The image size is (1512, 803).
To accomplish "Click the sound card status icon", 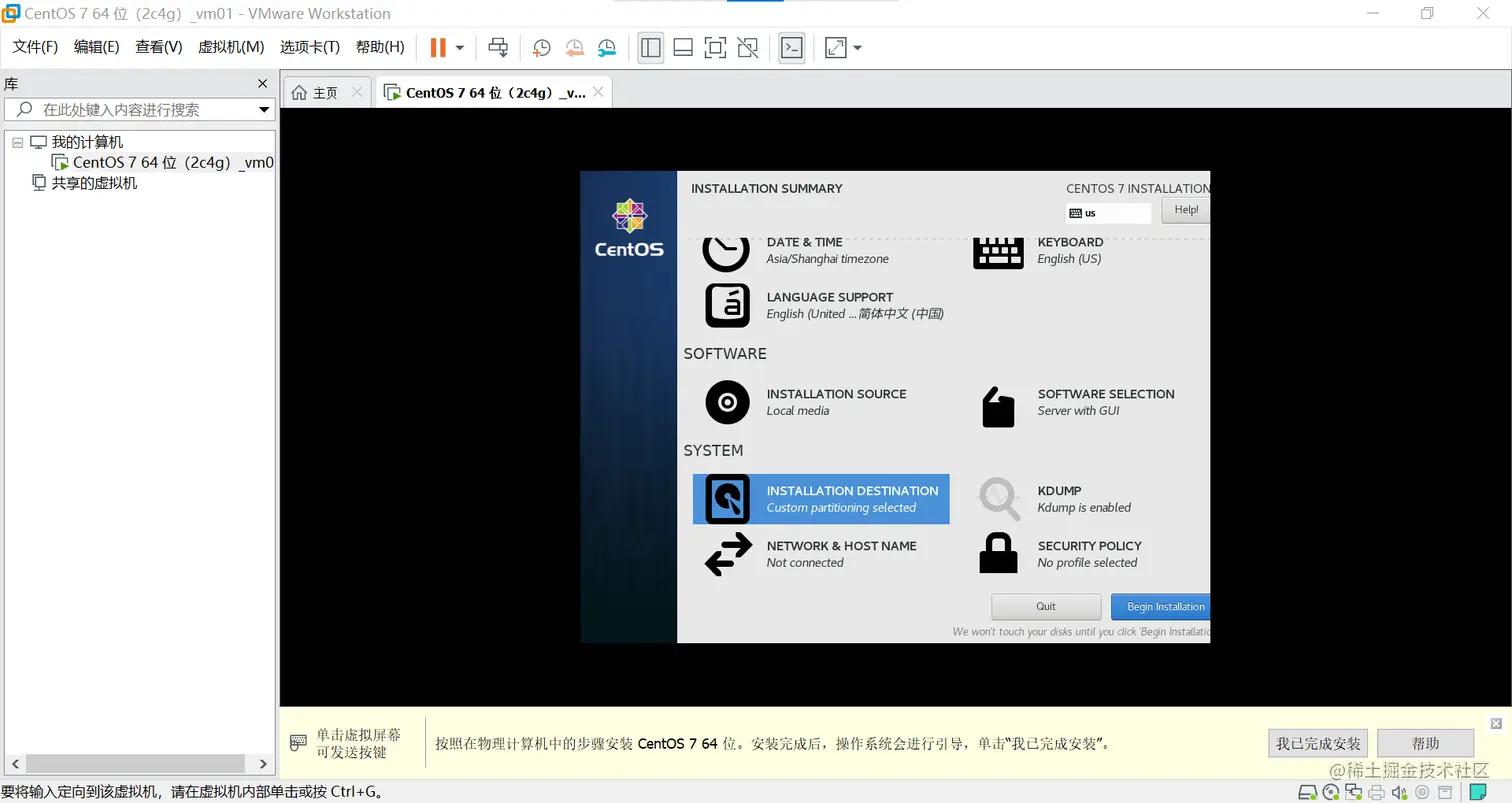I will coord(1400,792).
